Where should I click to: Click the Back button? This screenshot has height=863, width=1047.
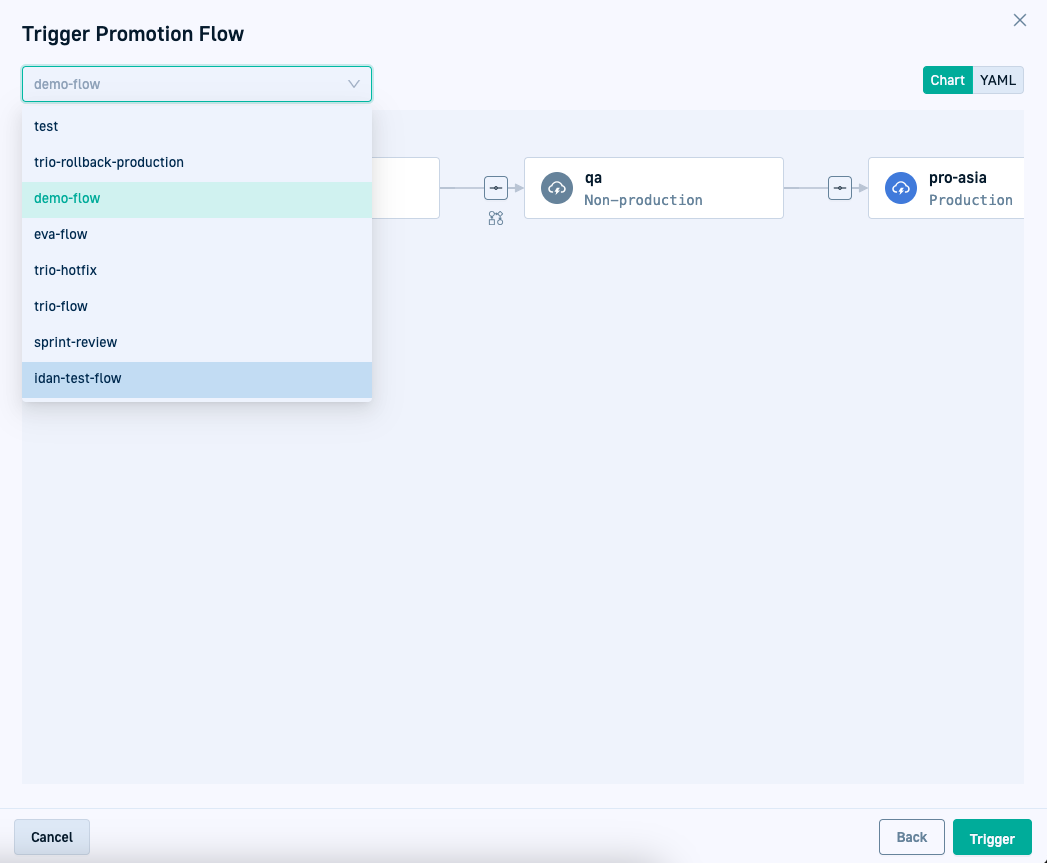tap(911, 837)
